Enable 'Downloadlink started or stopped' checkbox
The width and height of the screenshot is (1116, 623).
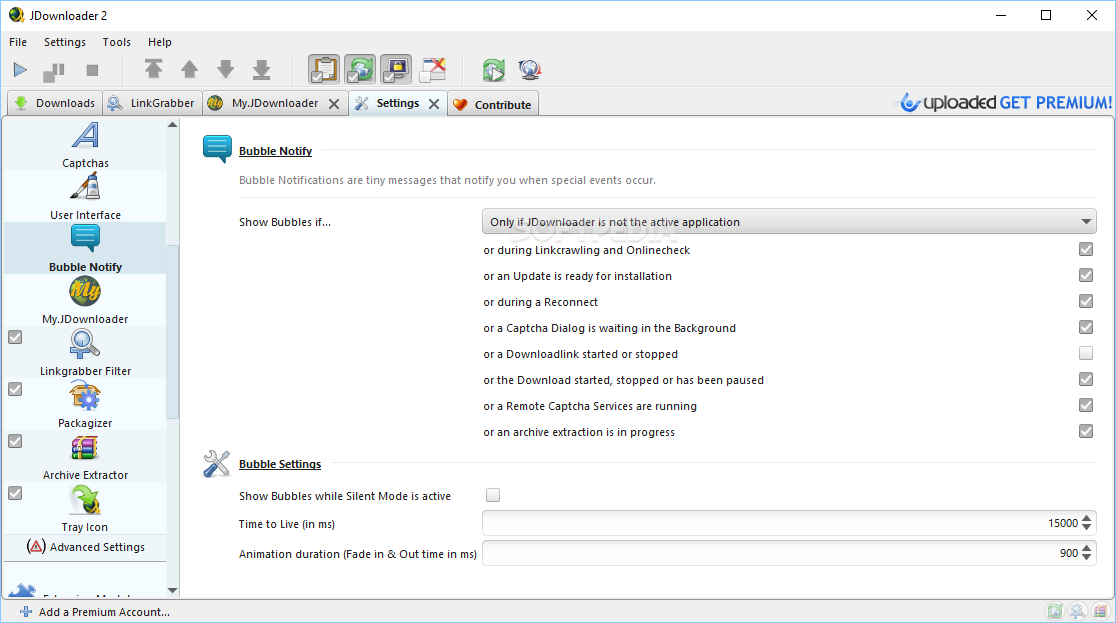coord(1085,353)
